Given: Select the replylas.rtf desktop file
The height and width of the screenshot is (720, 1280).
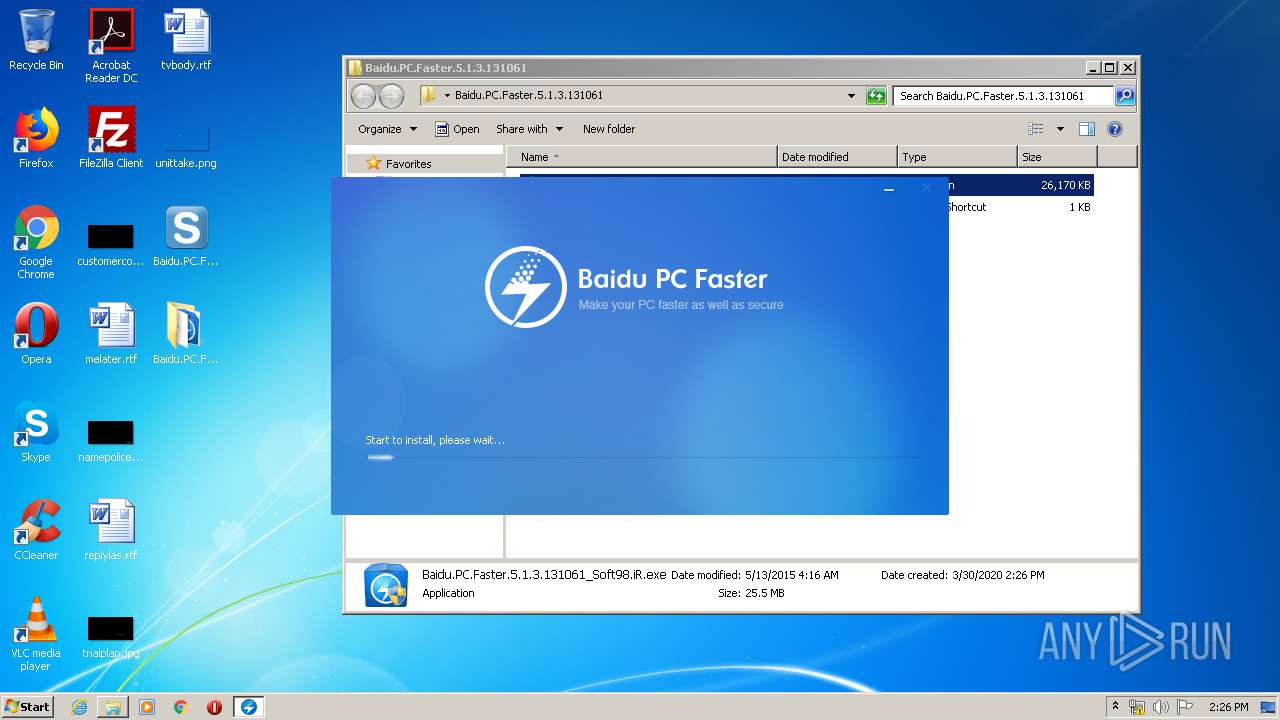Looking at the screenshot, I should click(x=111, y=530).
